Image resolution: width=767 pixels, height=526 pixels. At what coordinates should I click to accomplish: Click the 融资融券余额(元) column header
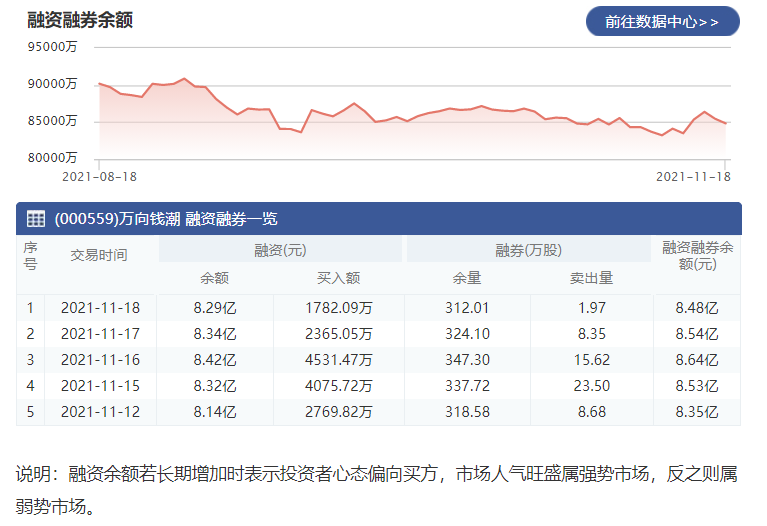tap(698, 255)
